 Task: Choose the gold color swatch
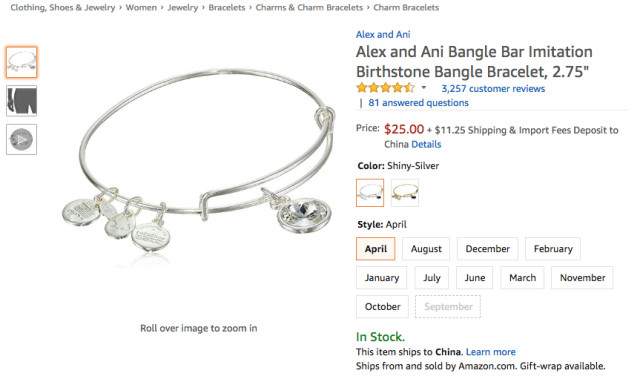click(405, 193)
